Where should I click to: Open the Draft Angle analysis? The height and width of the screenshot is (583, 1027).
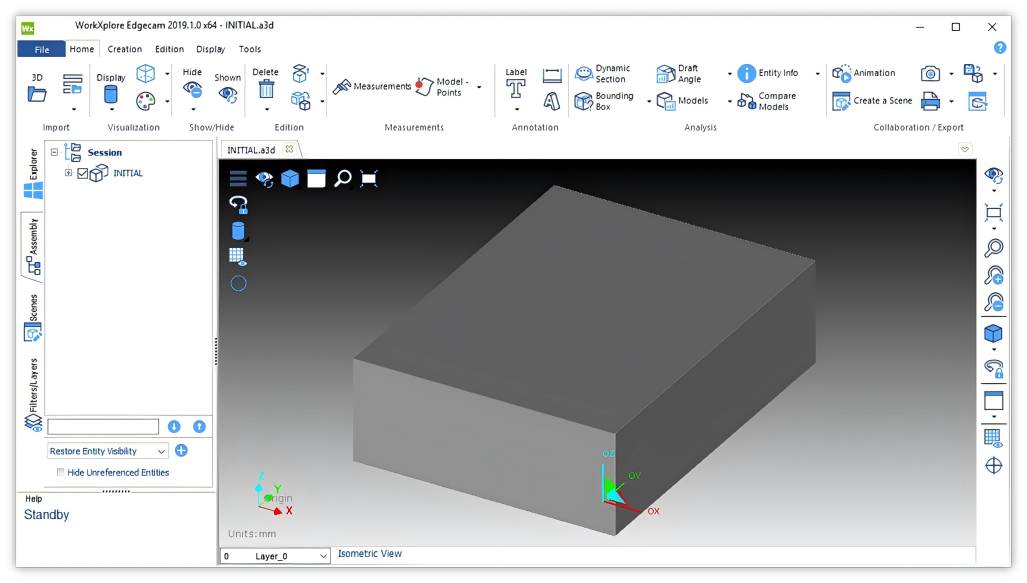(x=679, y=73)
